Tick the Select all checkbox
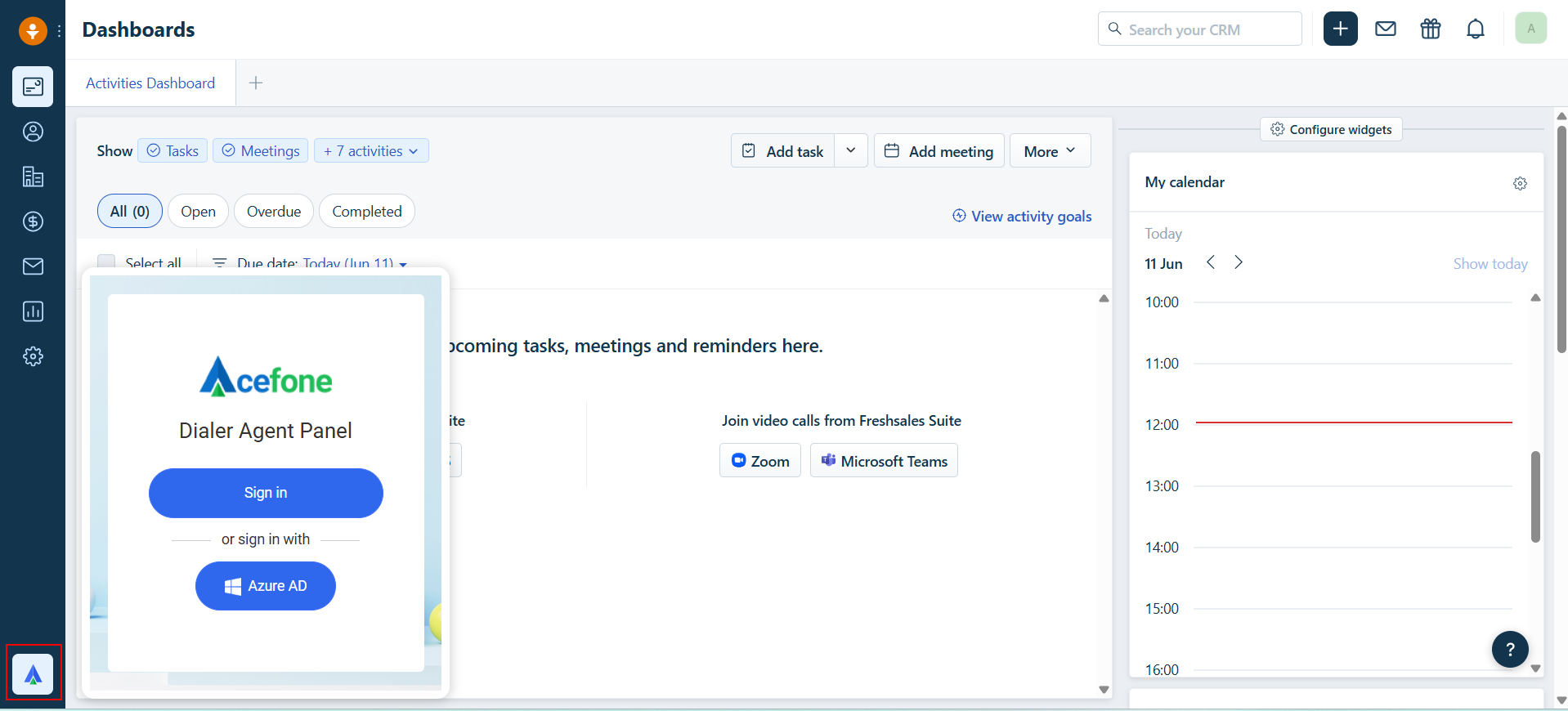Image resolution: width=1568 pixels, height=711 pixels. point(106,262)
